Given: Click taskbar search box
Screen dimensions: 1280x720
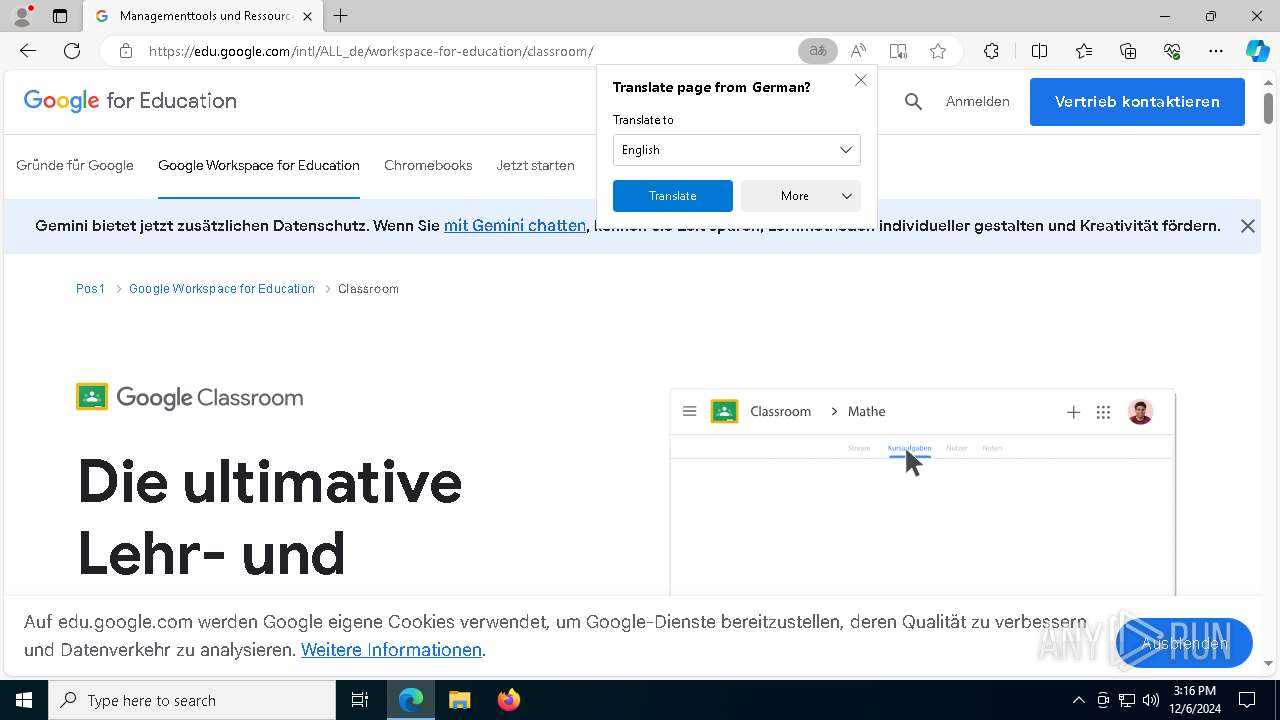Looking at the screenshot, I should click(192, 700).
